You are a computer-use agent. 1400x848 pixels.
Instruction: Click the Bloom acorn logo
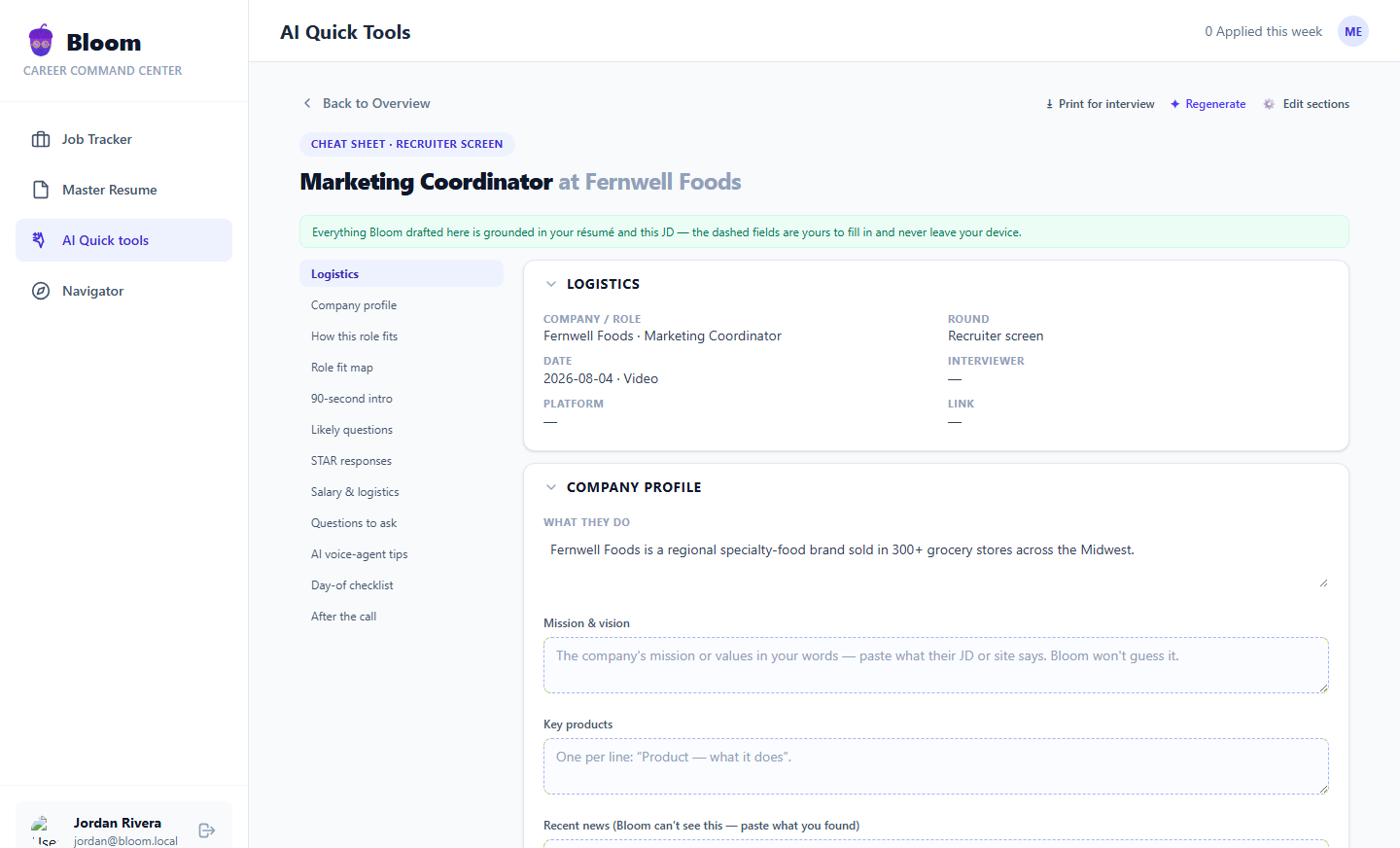41,41
